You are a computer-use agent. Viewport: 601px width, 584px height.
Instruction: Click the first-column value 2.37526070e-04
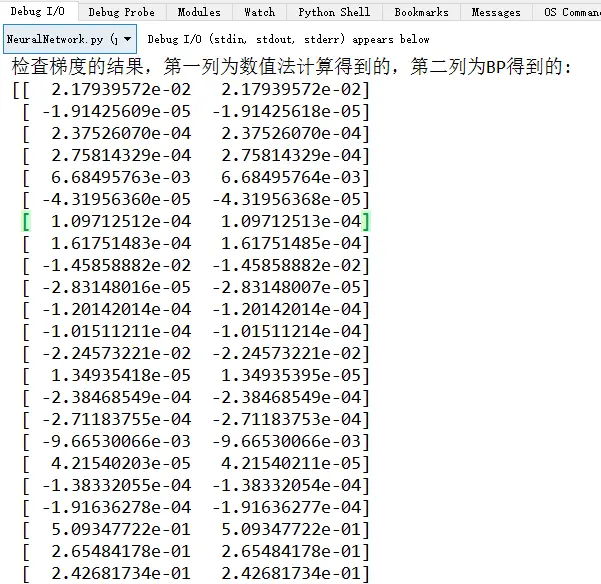point(121,133)
